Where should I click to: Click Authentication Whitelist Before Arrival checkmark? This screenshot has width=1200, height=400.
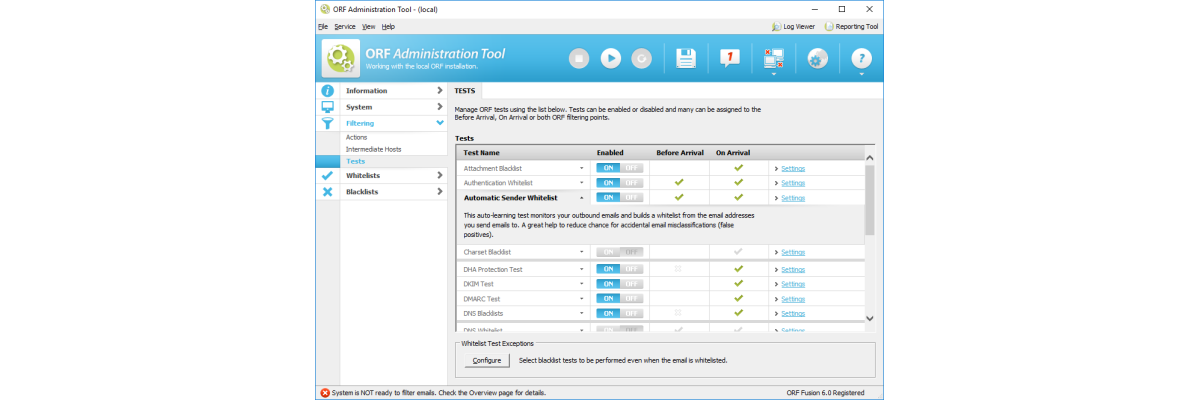pos(678,183)
